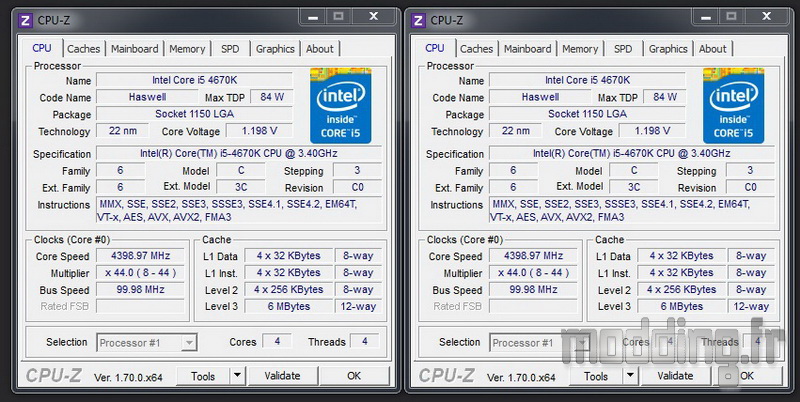Click Level 2 4 x 256 KBytes in left window

click(289, 290)
